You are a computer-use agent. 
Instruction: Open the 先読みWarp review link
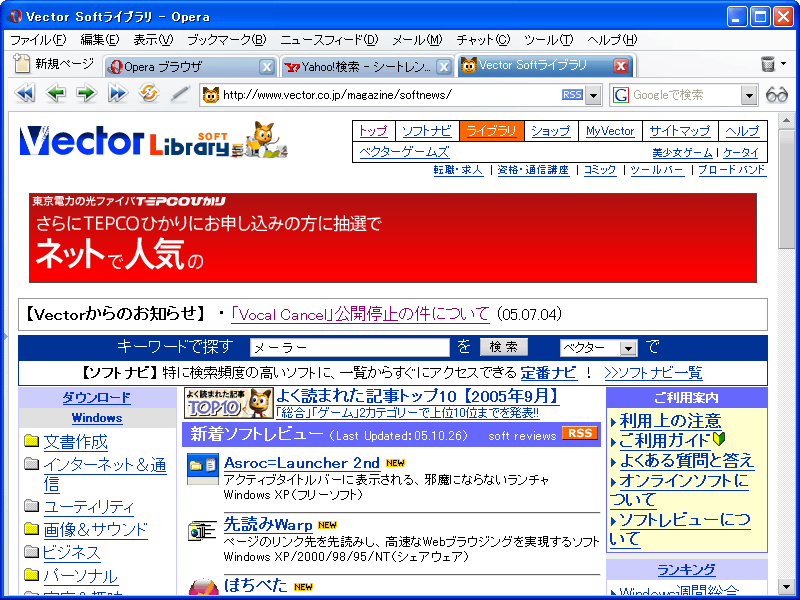coord(268,524)
